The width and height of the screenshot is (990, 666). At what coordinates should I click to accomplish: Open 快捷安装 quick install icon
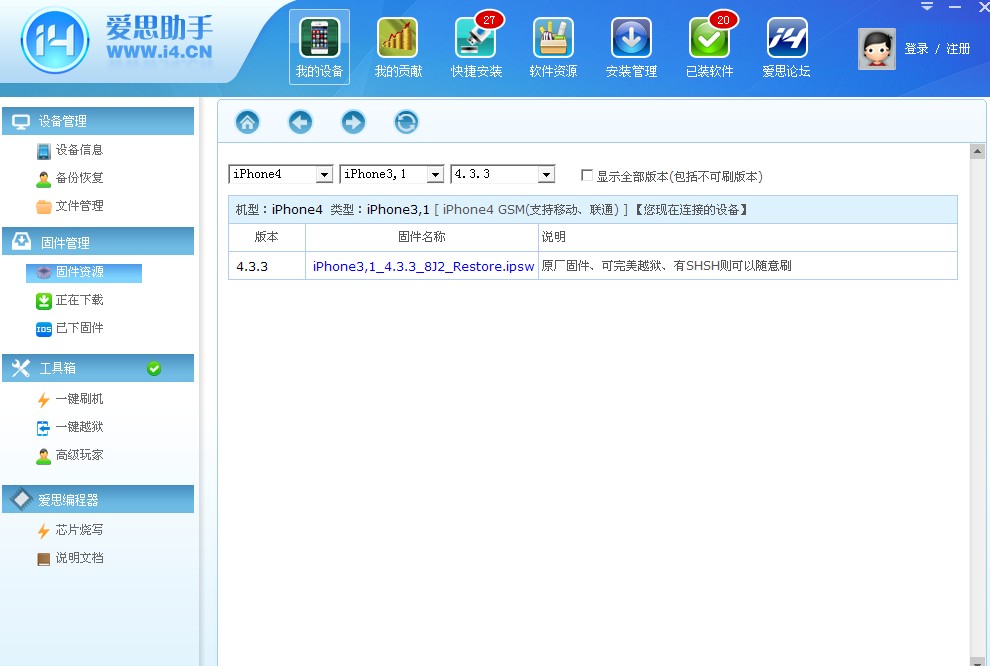(x=476, y=38)
